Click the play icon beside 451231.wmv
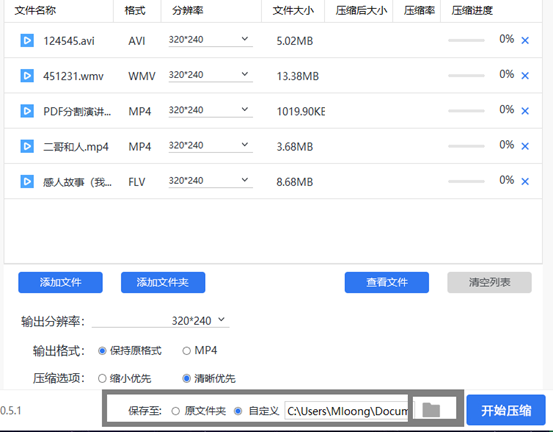The image size is (553, 432). [27, 76]
